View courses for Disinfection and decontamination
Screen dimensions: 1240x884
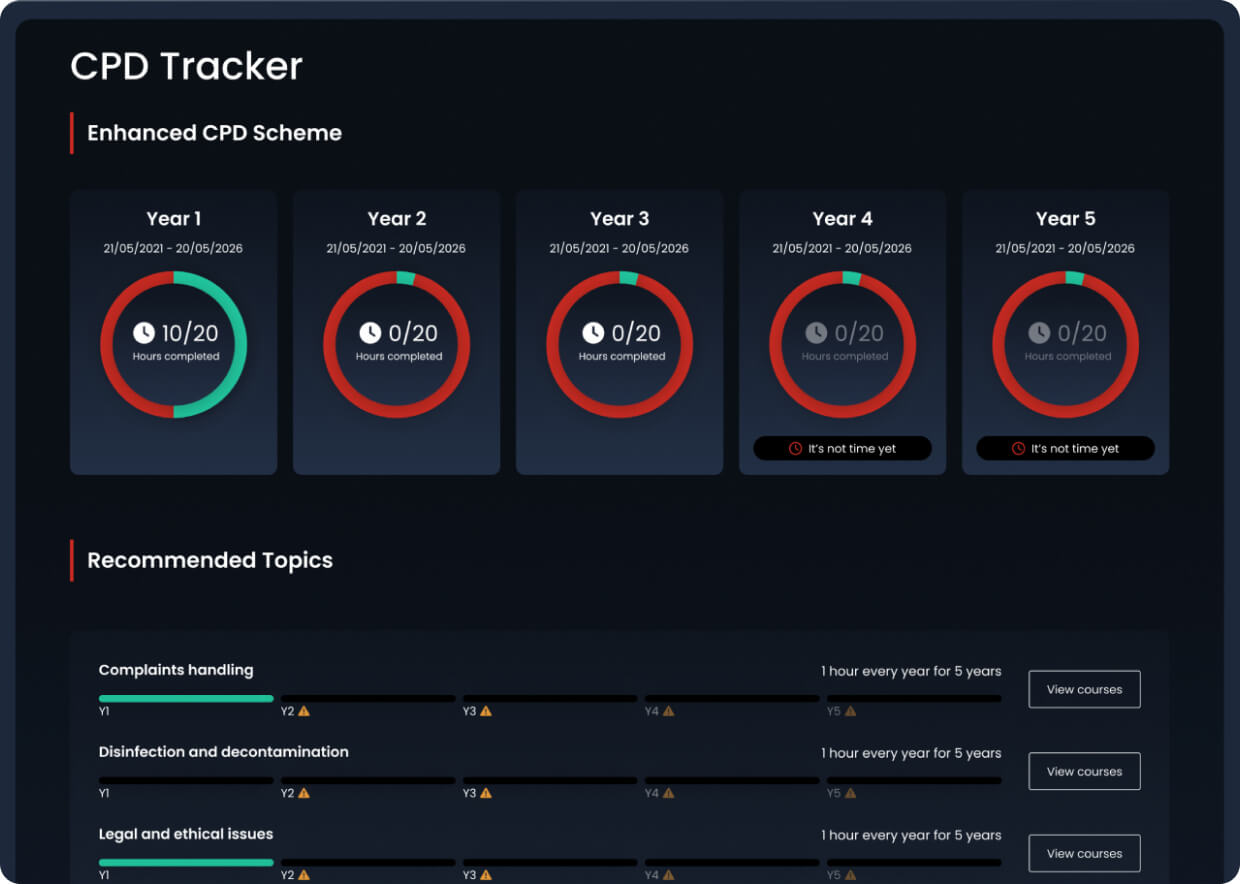1084,771
